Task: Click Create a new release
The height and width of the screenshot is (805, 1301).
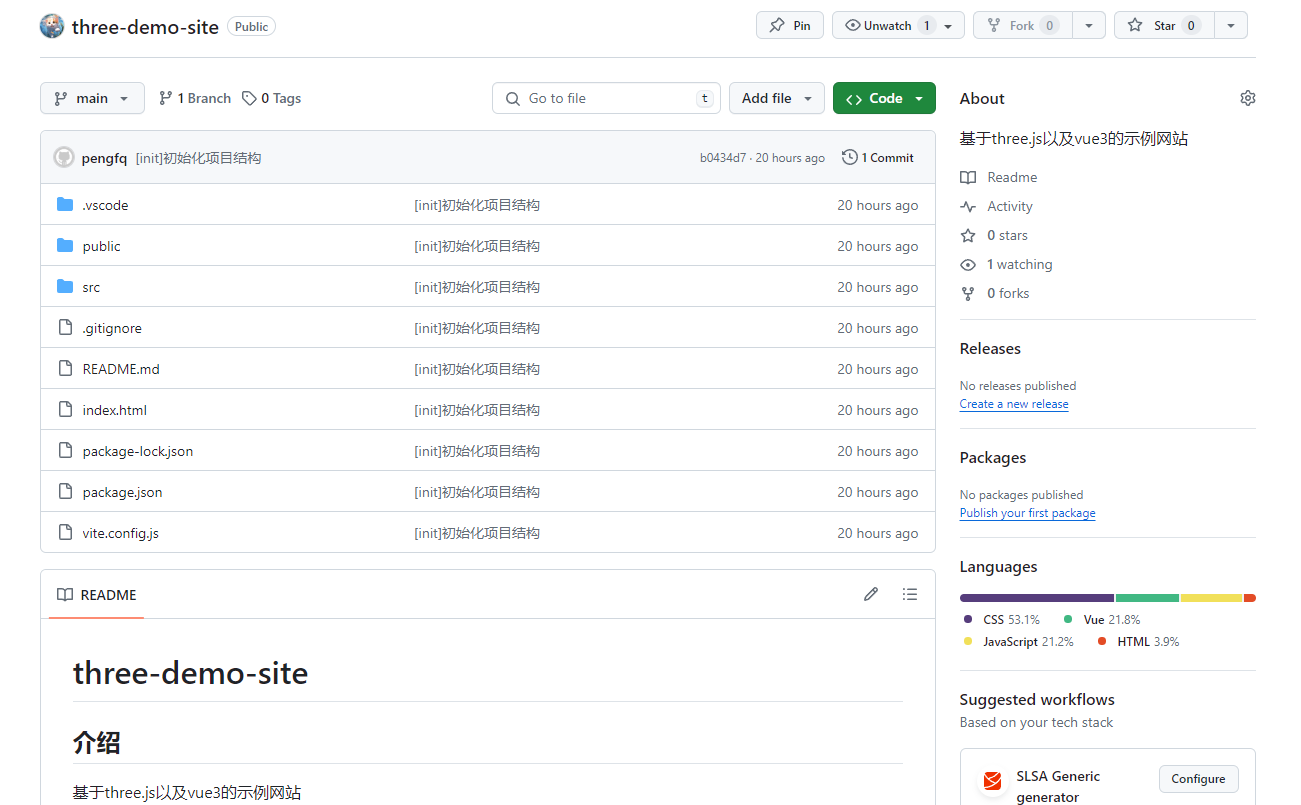Action: pyautogui.click(x=1014, y=404)
